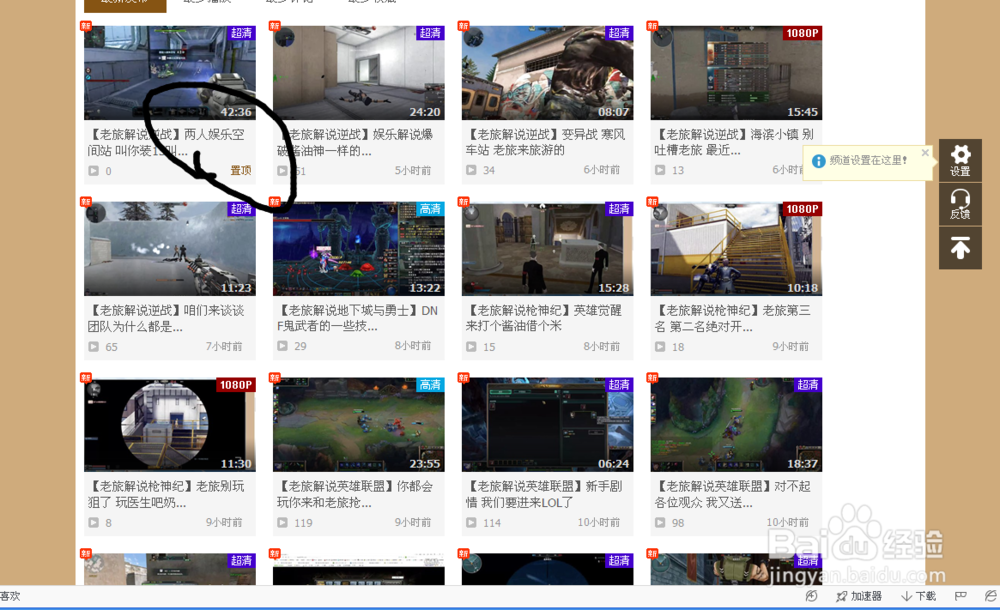Click the 6小时前 timestamp beside count 34

tap(601, 170)
